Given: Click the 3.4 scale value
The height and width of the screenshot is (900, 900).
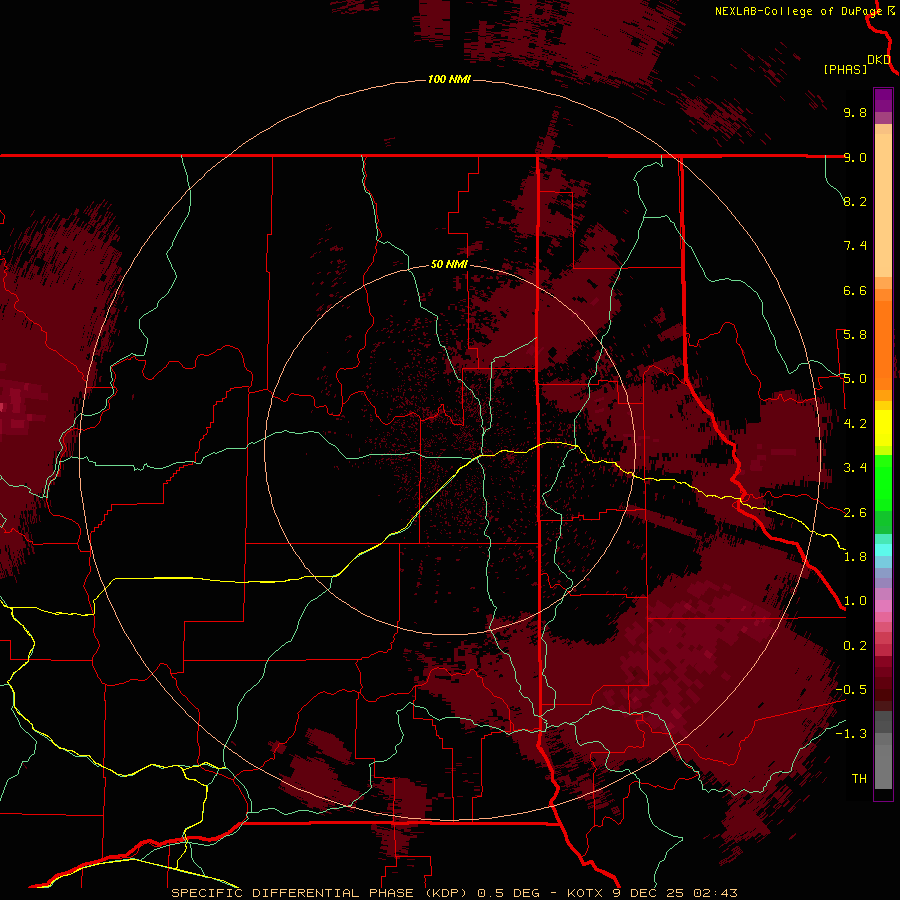Looking at the screenshot, I should (855, 467).
